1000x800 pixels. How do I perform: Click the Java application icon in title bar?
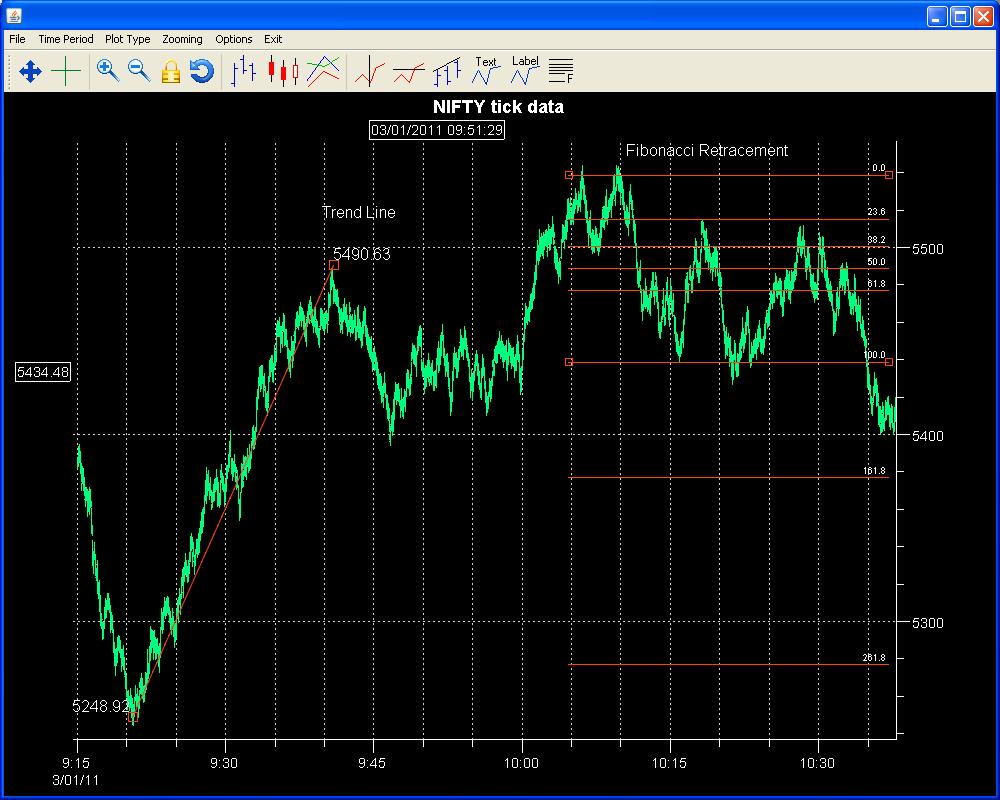point(14,15)
